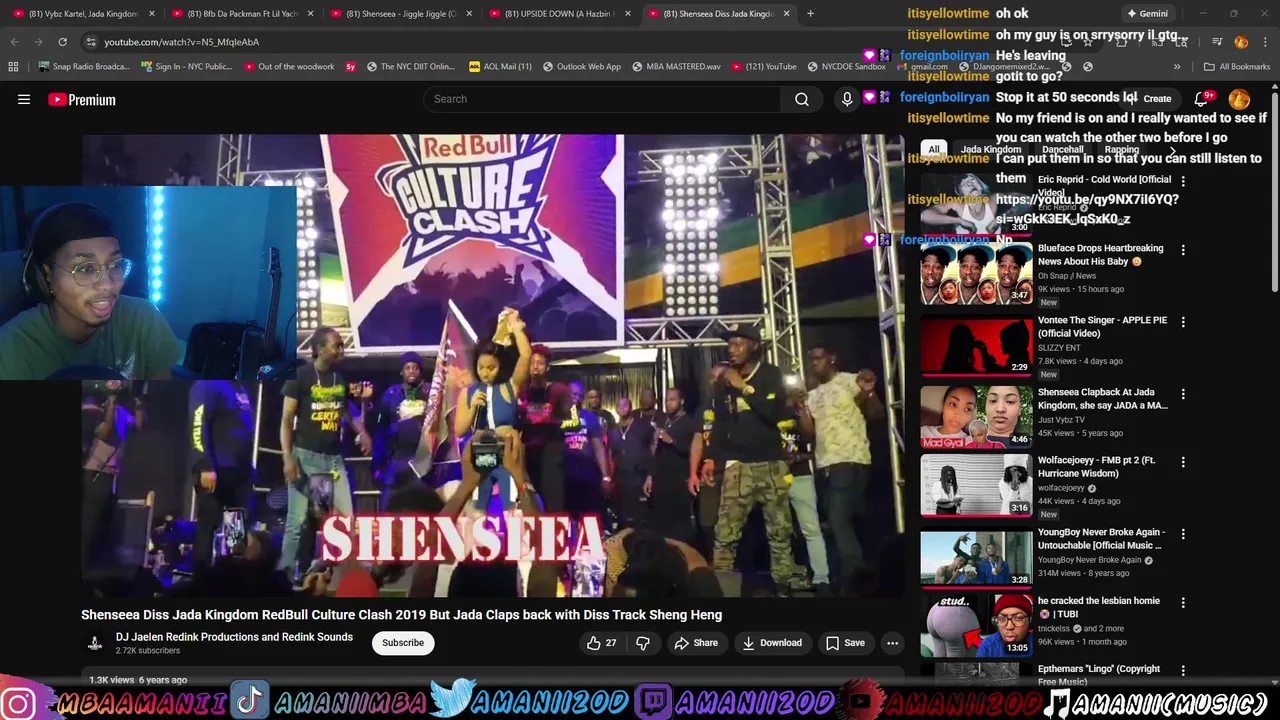Open YoungBoy Untouchable video thumbnail
The height and width of the screenshot is (720, 1280).
976,557
